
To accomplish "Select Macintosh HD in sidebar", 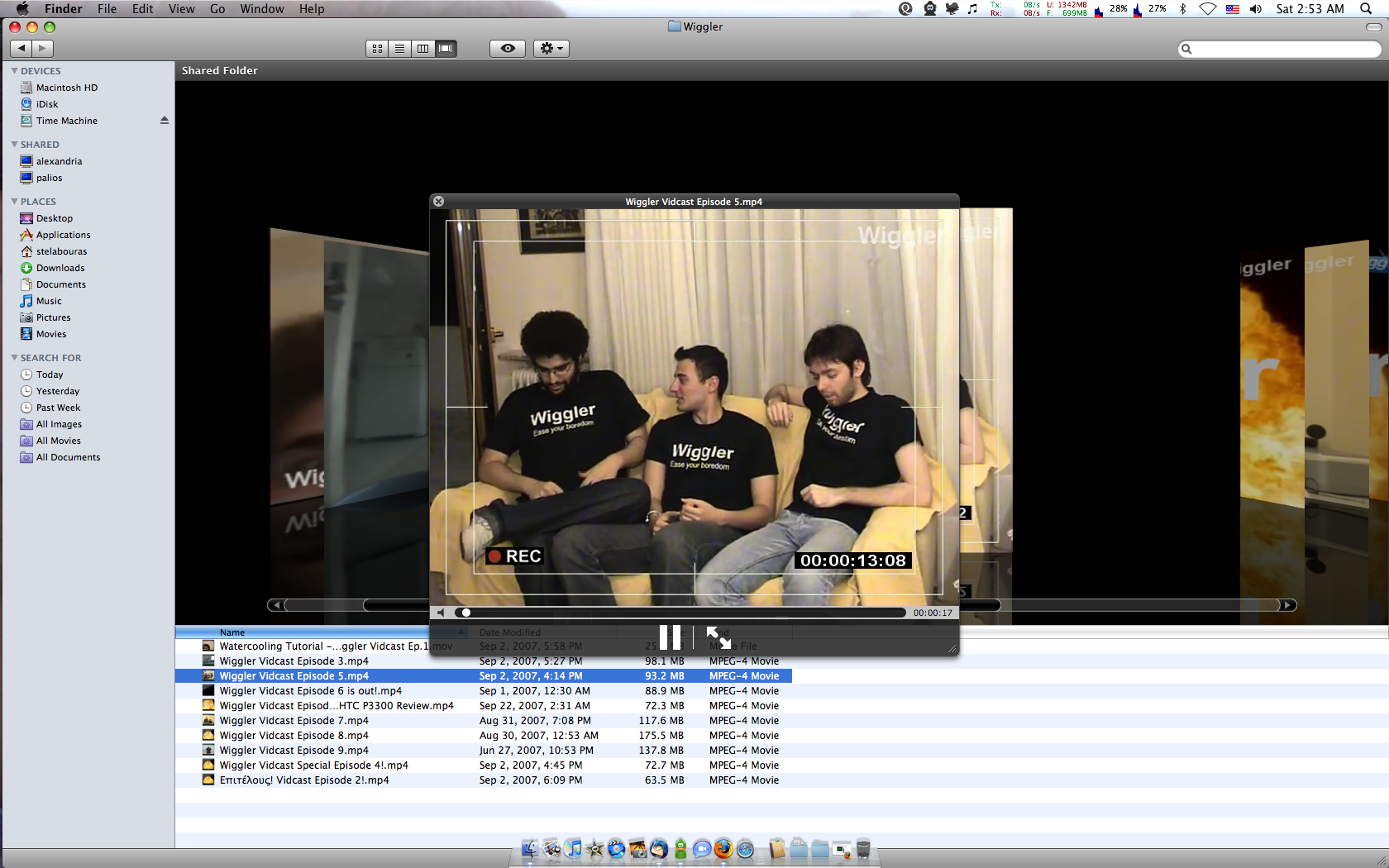I will [x=66, y=88].
